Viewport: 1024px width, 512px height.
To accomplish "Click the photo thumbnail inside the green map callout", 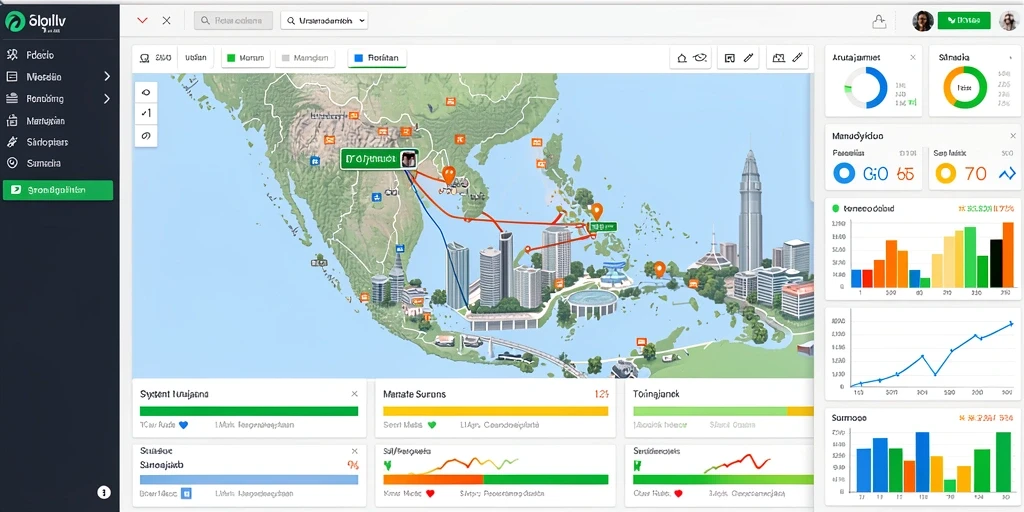I will [409, 159].
